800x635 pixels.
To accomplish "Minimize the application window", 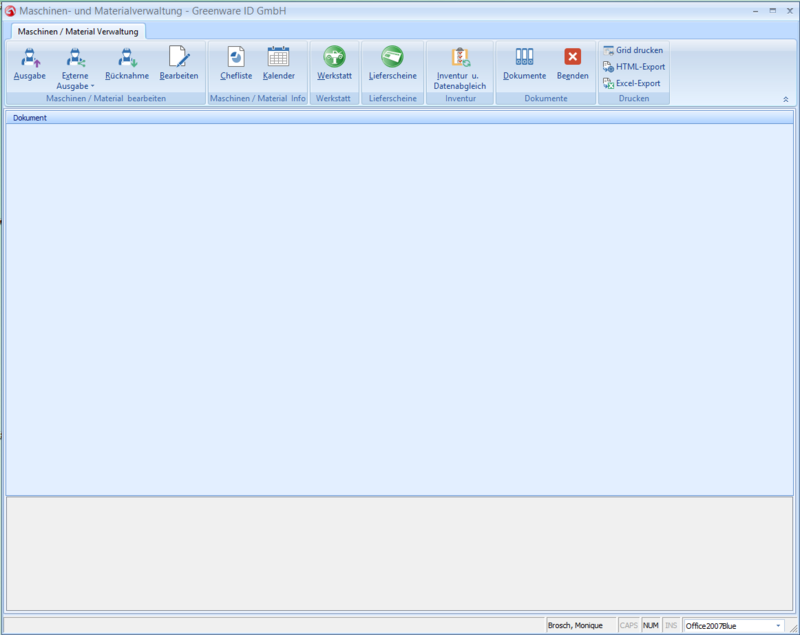I will [756, 11].
